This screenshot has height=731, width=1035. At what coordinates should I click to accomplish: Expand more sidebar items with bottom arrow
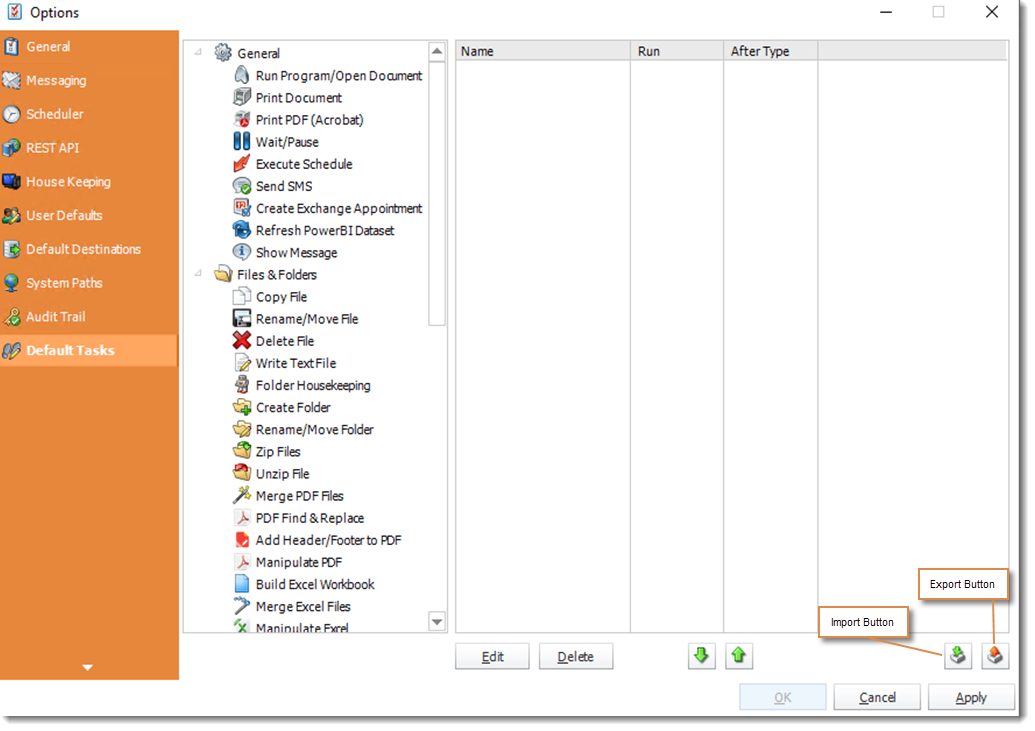(x=88, y=667)
